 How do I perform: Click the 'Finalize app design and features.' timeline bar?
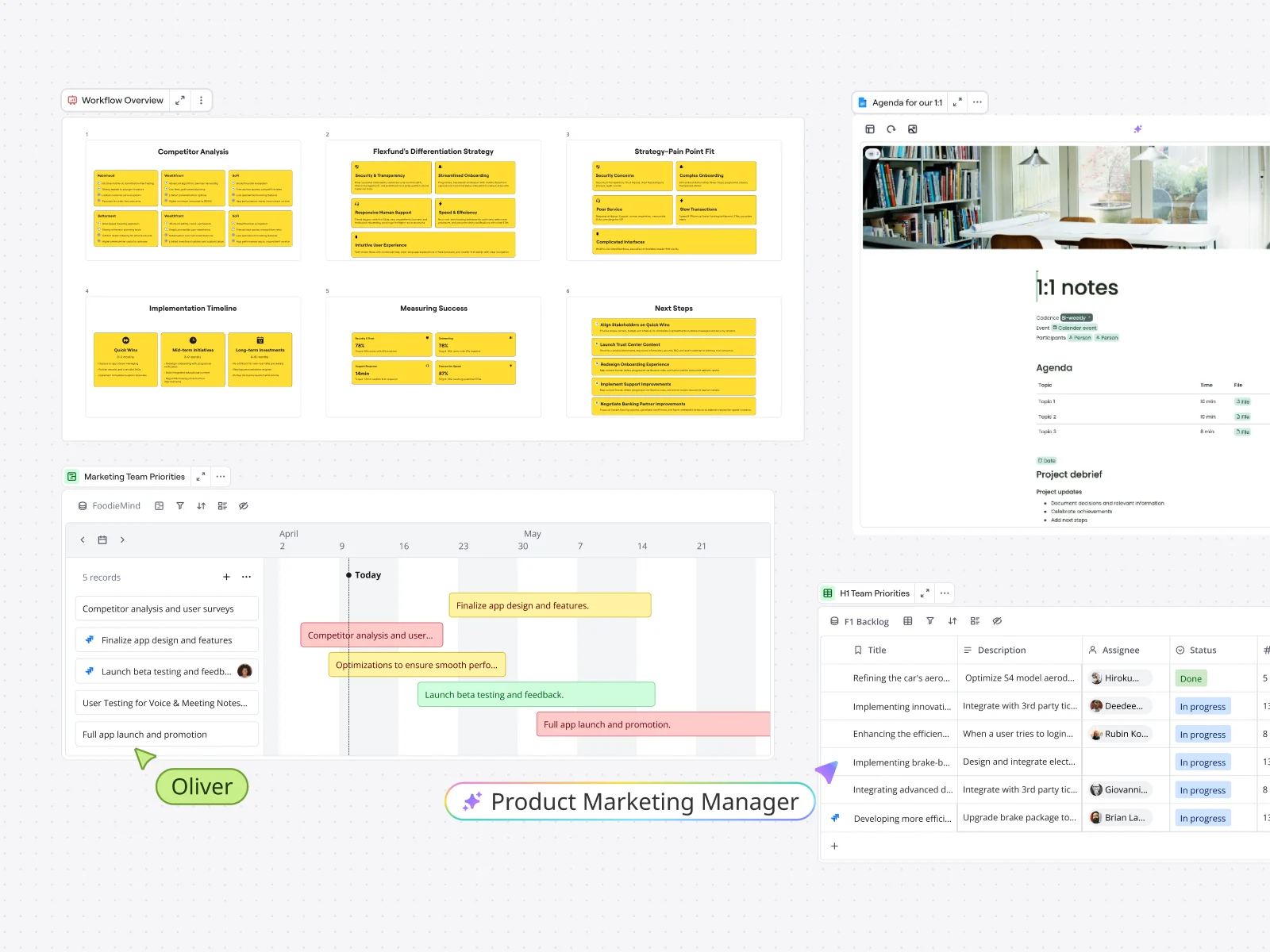pos(550,605)
